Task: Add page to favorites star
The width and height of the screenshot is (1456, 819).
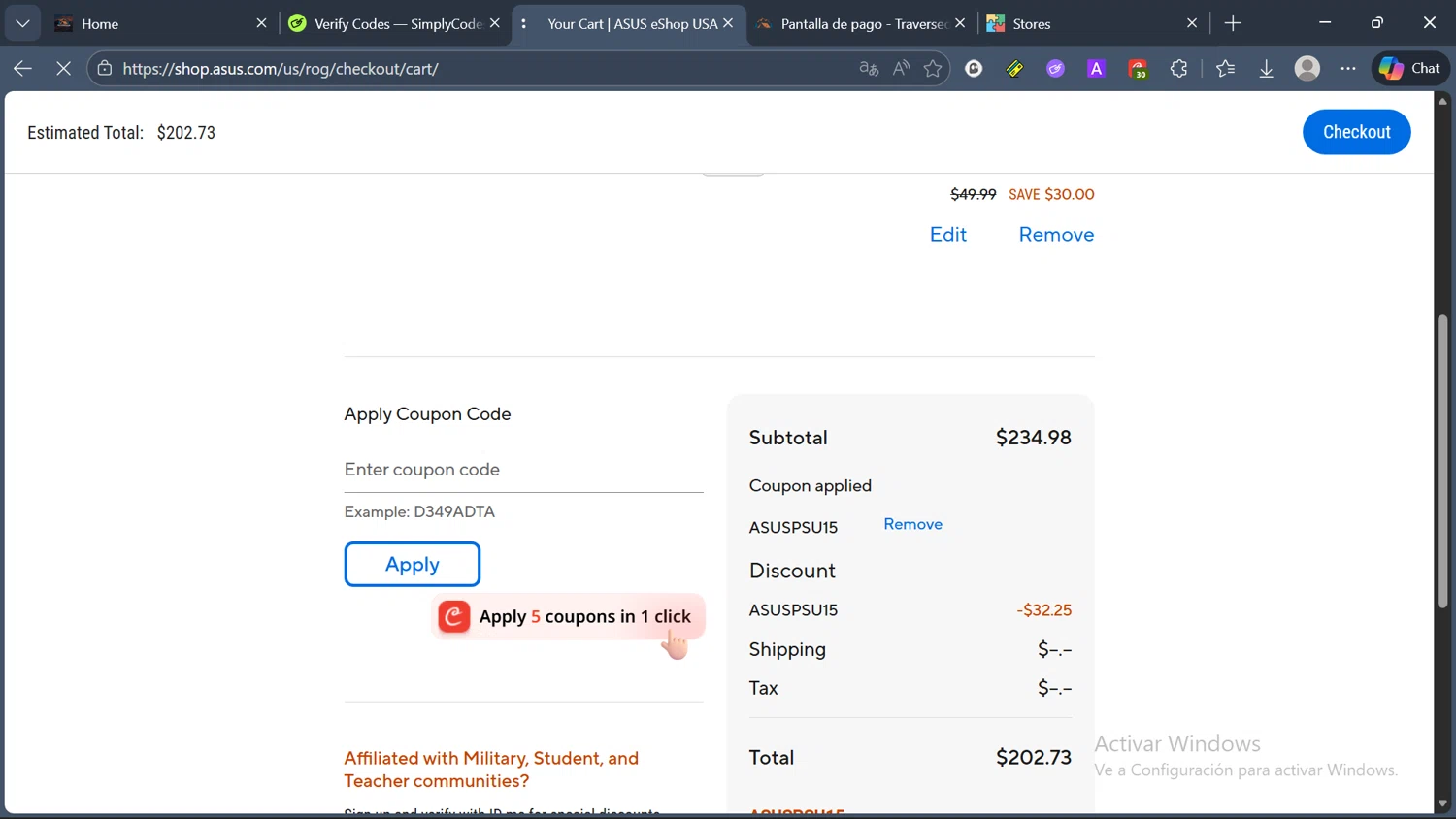Action: point(933,68)
